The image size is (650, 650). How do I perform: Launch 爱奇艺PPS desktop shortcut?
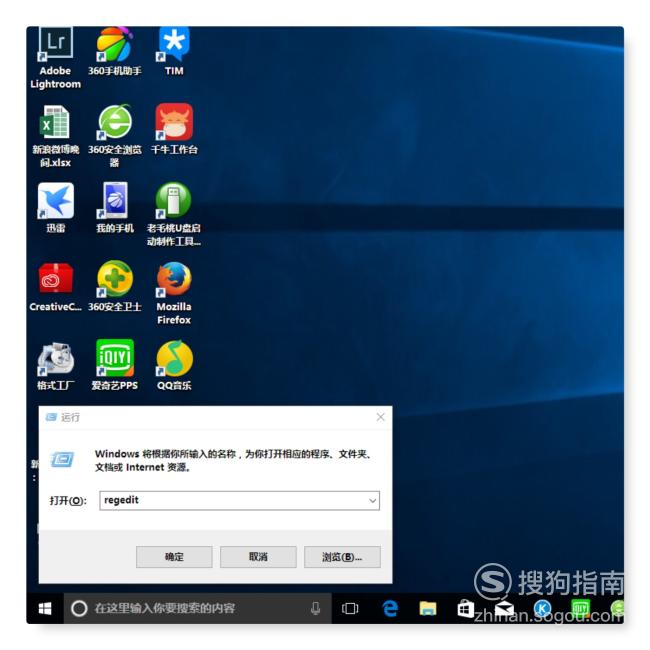(115, 366)
